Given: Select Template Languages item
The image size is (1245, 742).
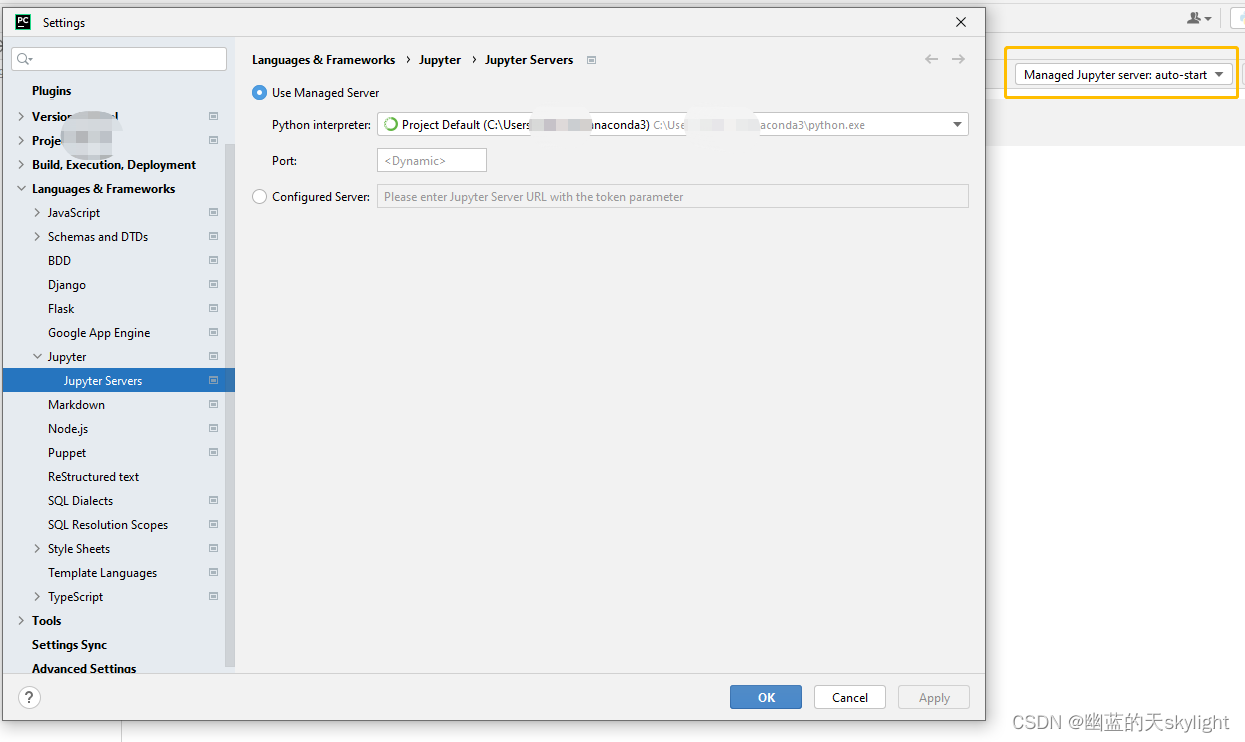Looking at the screenshot, I should pyautogui.click(x=102, y=573).
